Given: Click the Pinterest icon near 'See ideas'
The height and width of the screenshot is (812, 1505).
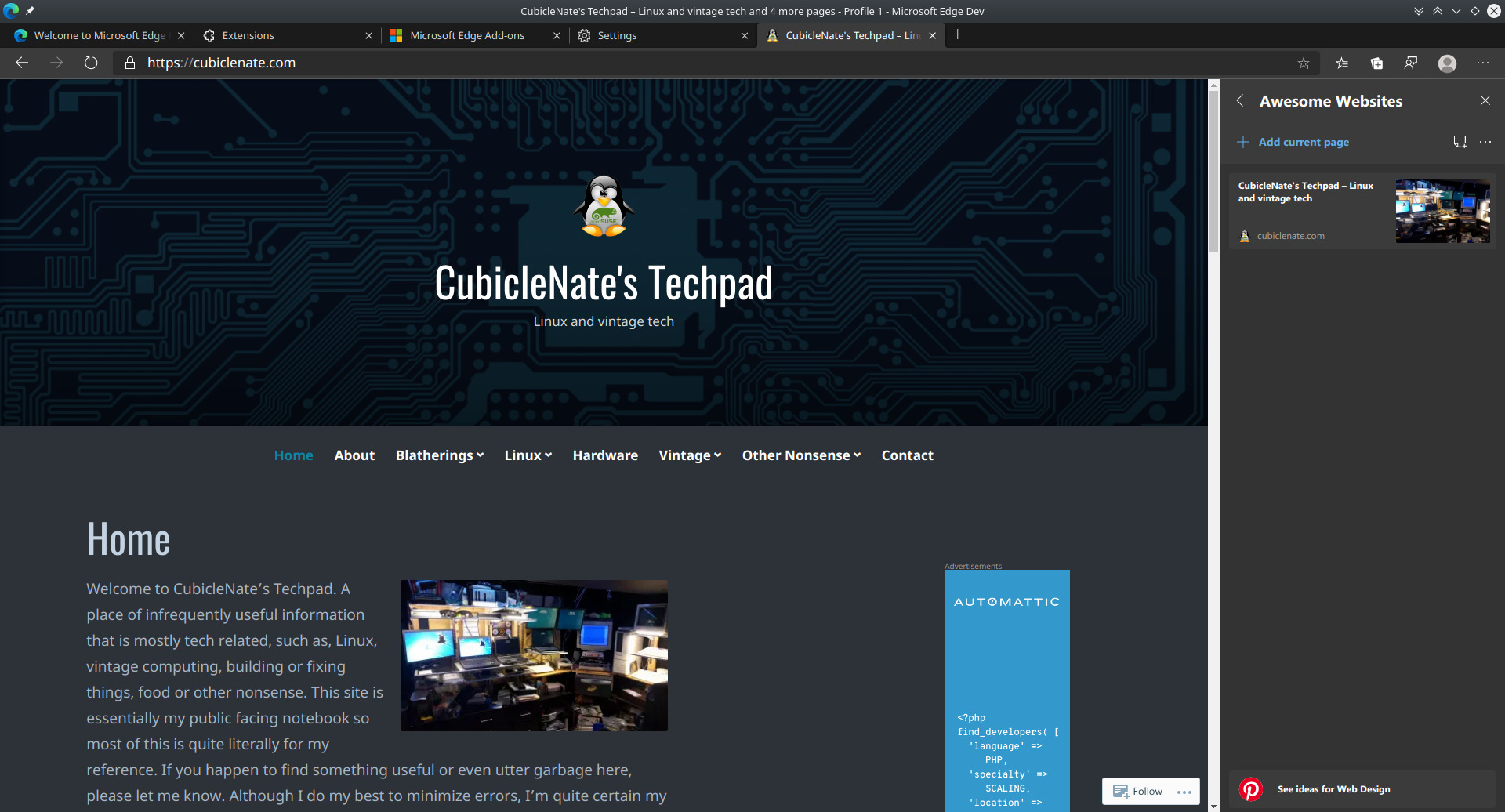Looking at the screenshot, I should click(1251, 789).
